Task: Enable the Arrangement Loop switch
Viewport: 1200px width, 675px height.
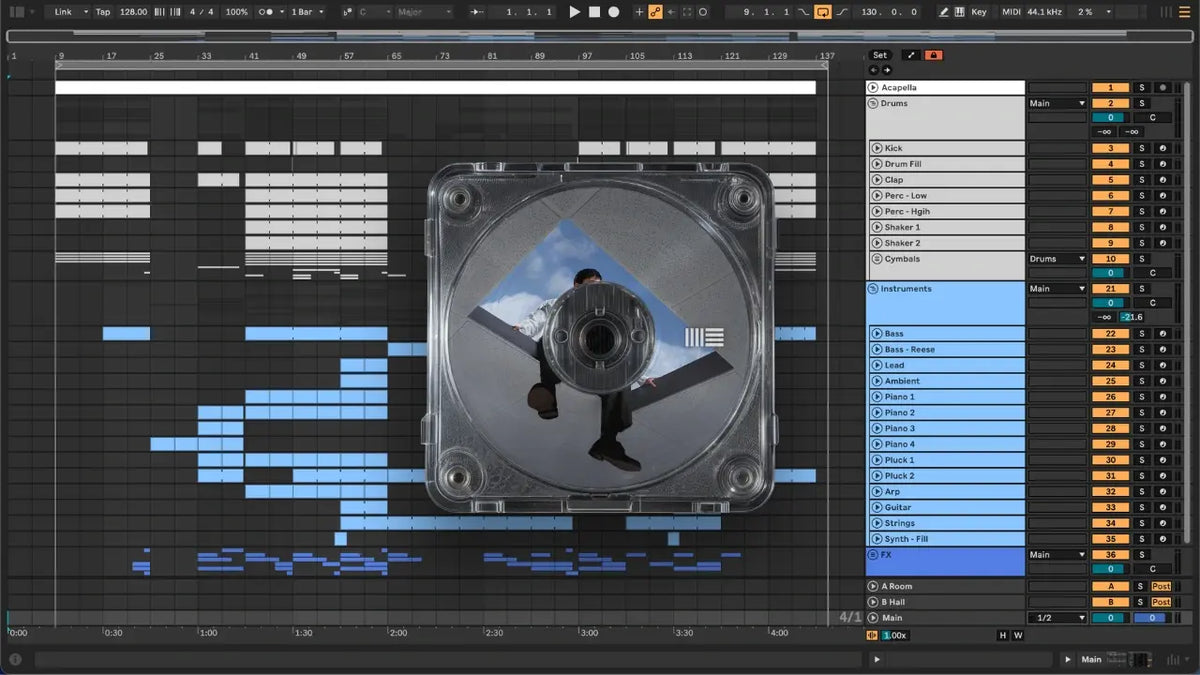Action: coord(823,12)
